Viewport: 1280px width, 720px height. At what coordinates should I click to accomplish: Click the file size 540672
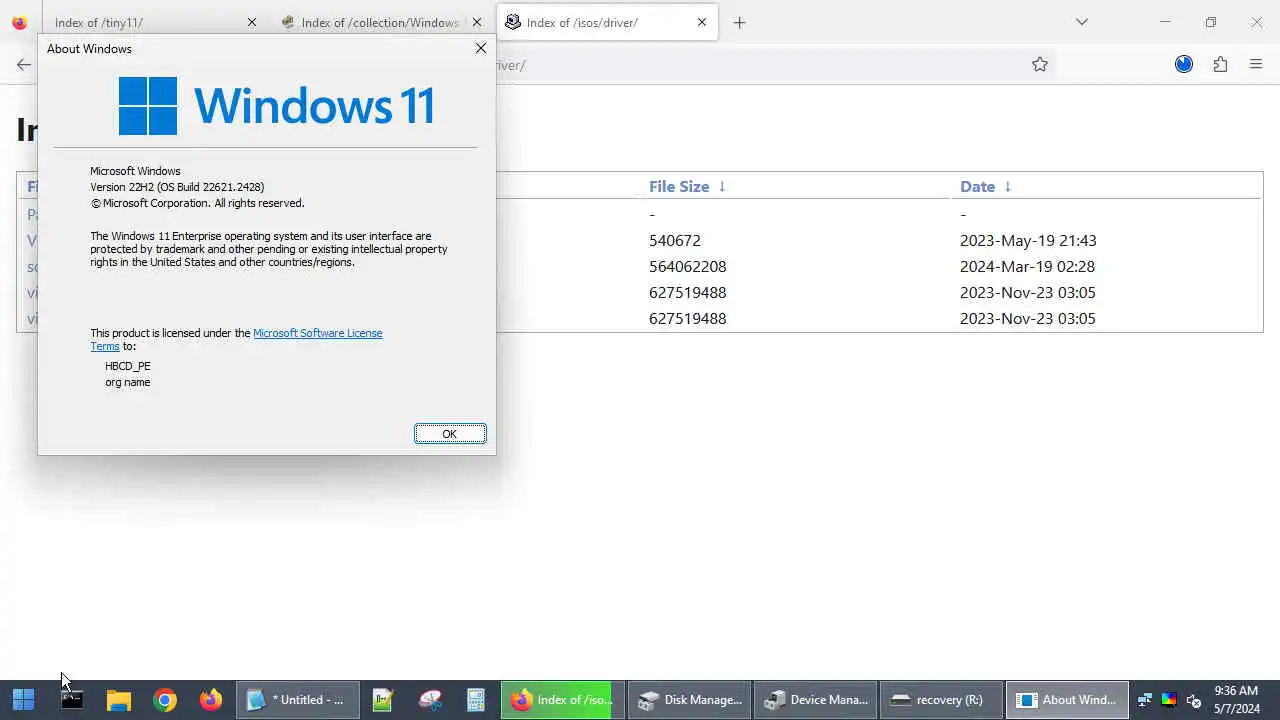675,240
